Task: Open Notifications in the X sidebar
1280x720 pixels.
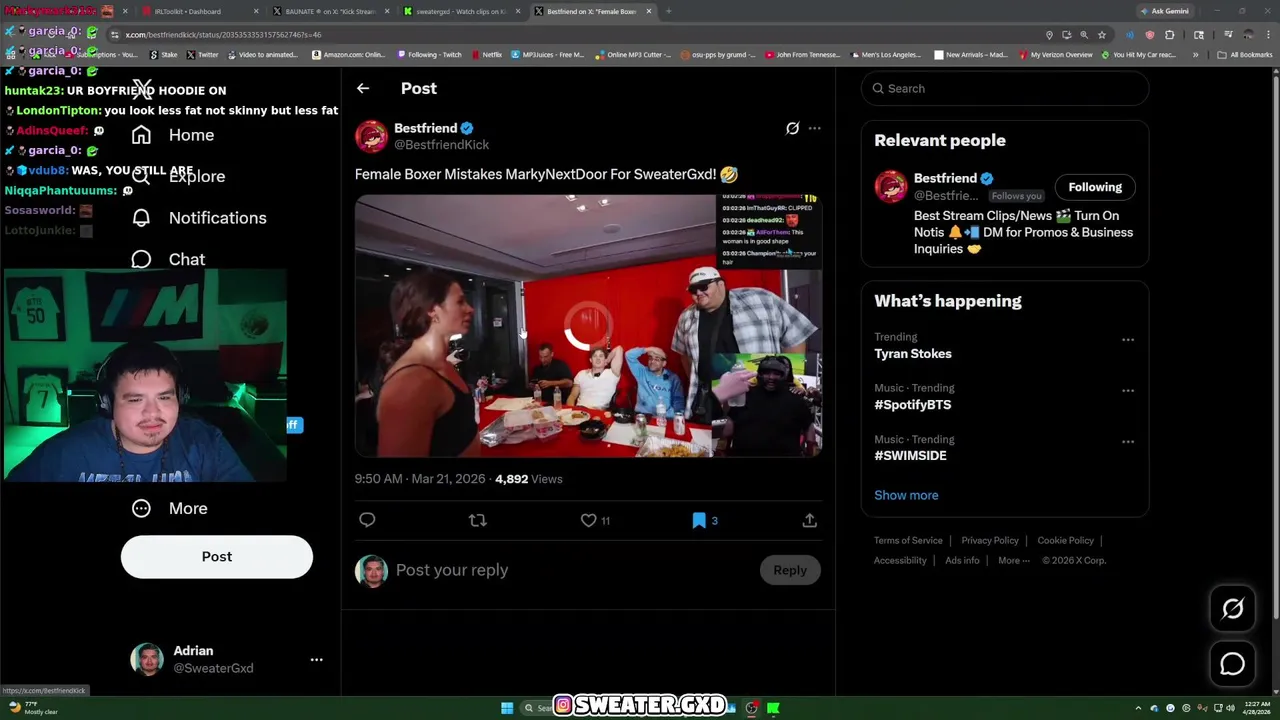Action: pos(199,218)
